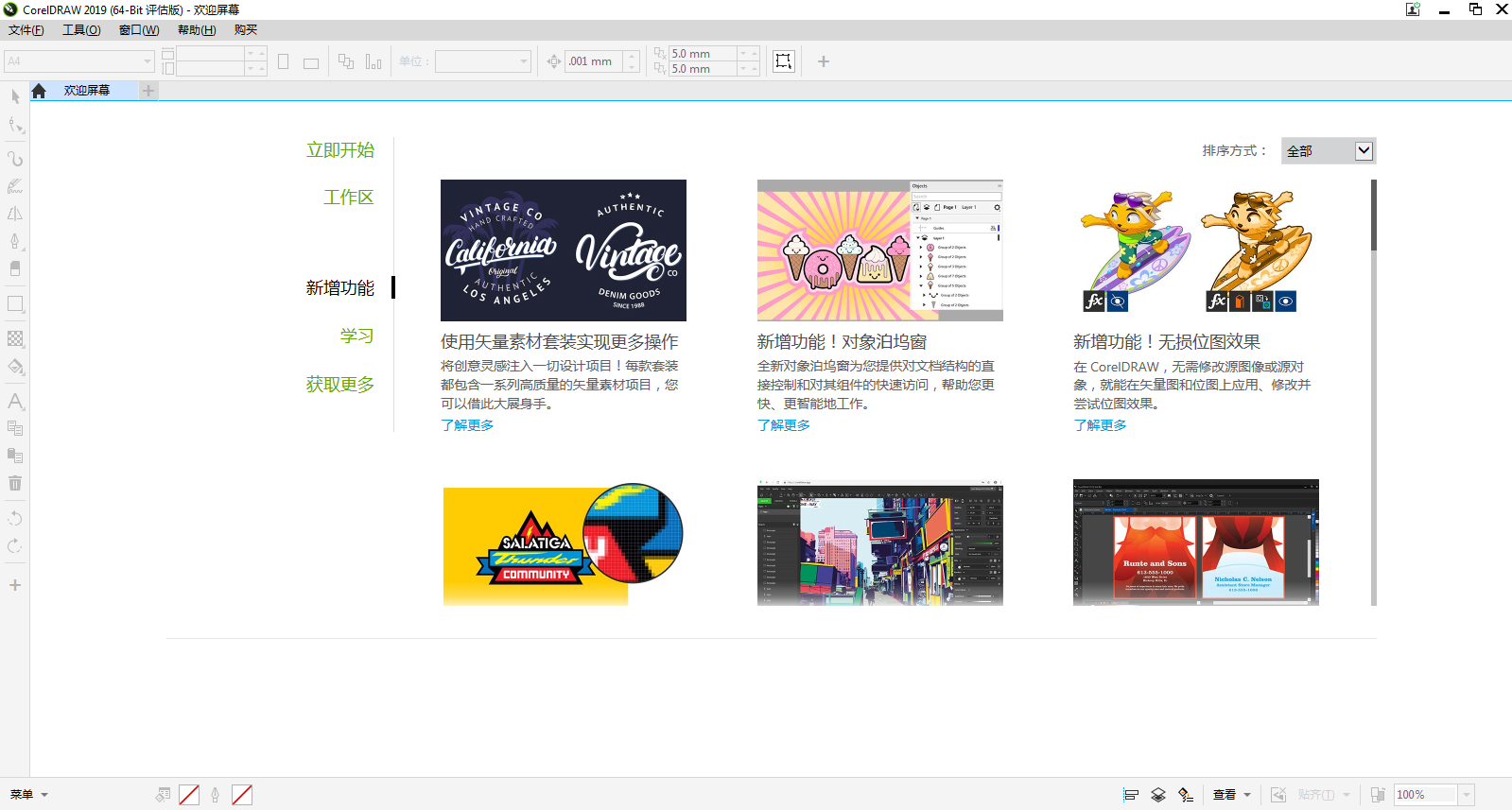Select the Shape edit tool

15,126
